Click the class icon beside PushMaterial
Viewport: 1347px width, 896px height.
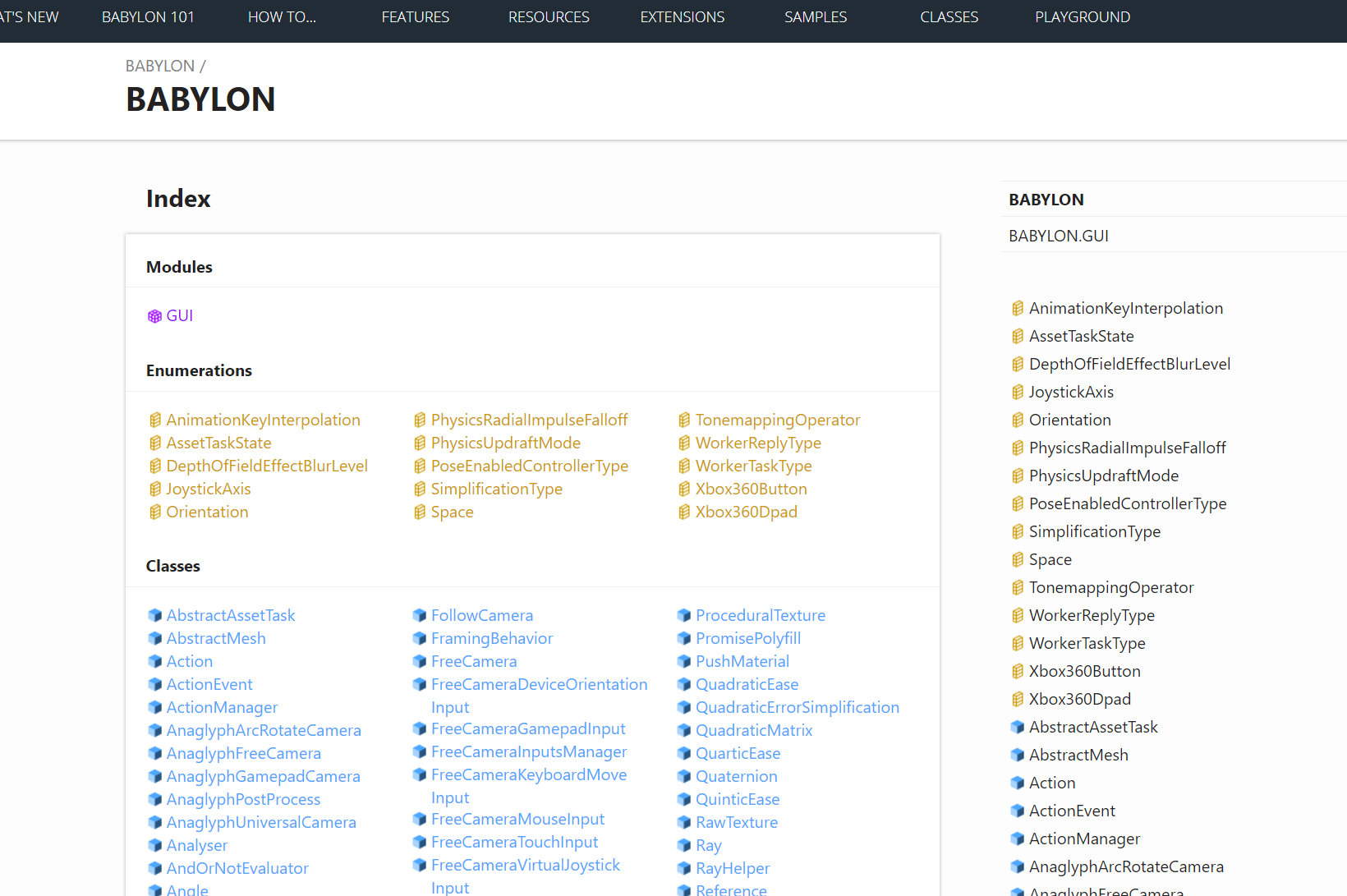(684, 661)
